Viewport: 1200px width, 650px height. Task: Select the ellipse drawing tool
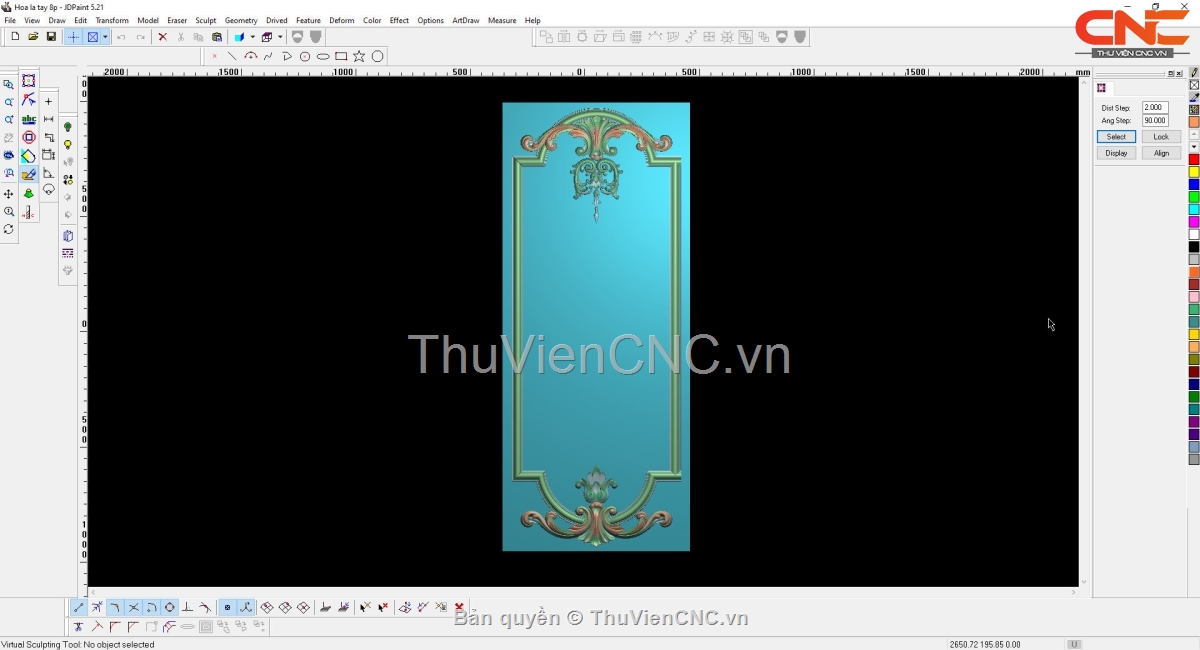323,56
